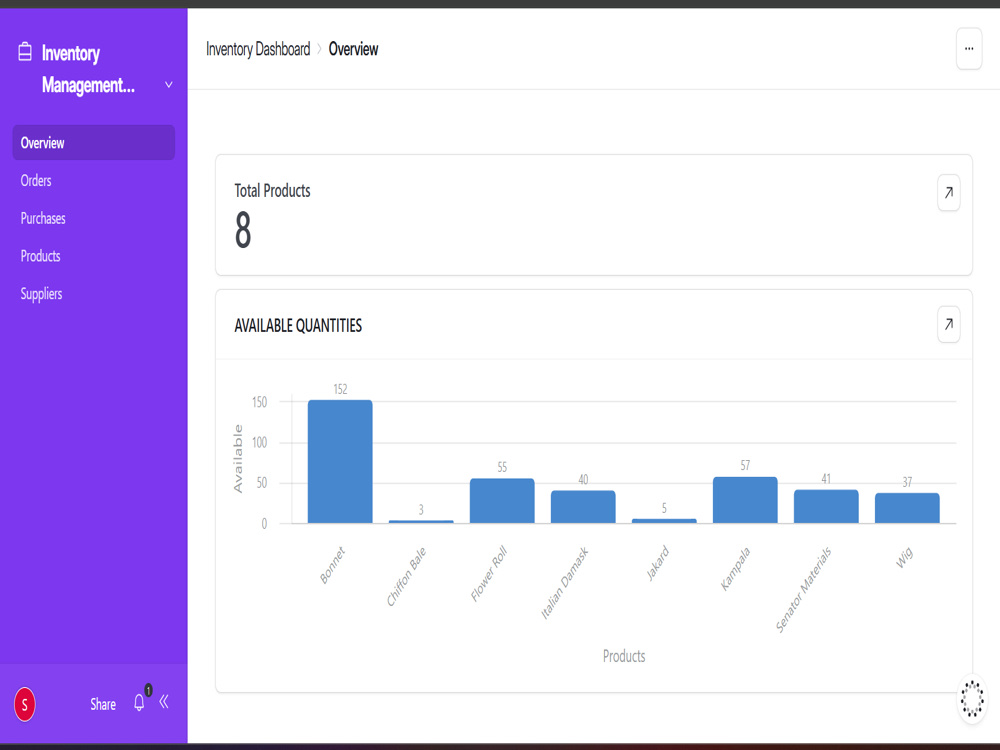Click the AVAILABLE QUANTITIES heading
This screenshot has width=1000, height=750.
[298, 326]
